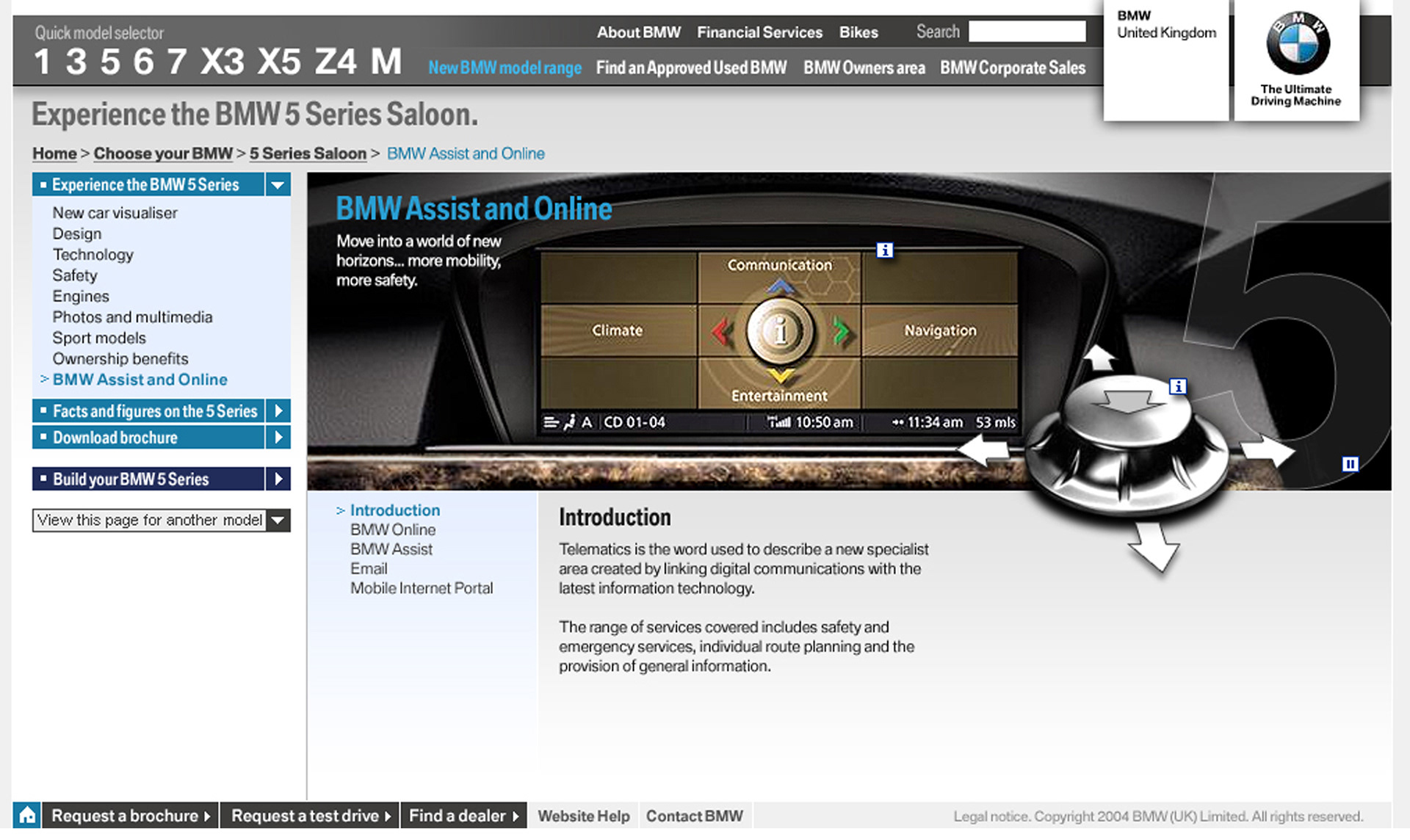Select model 6 in quick selector
Screen dimensions: 1410x840
pos(144,62)
